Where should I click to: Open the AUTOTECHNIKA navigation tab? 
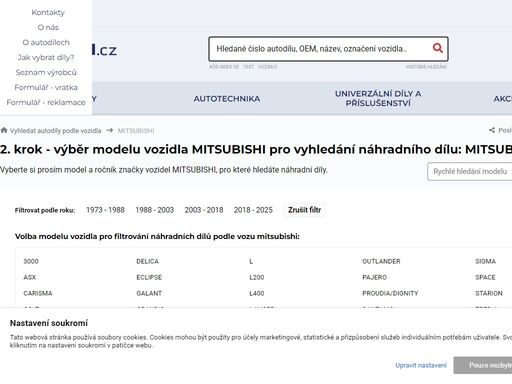pos(227,99)
